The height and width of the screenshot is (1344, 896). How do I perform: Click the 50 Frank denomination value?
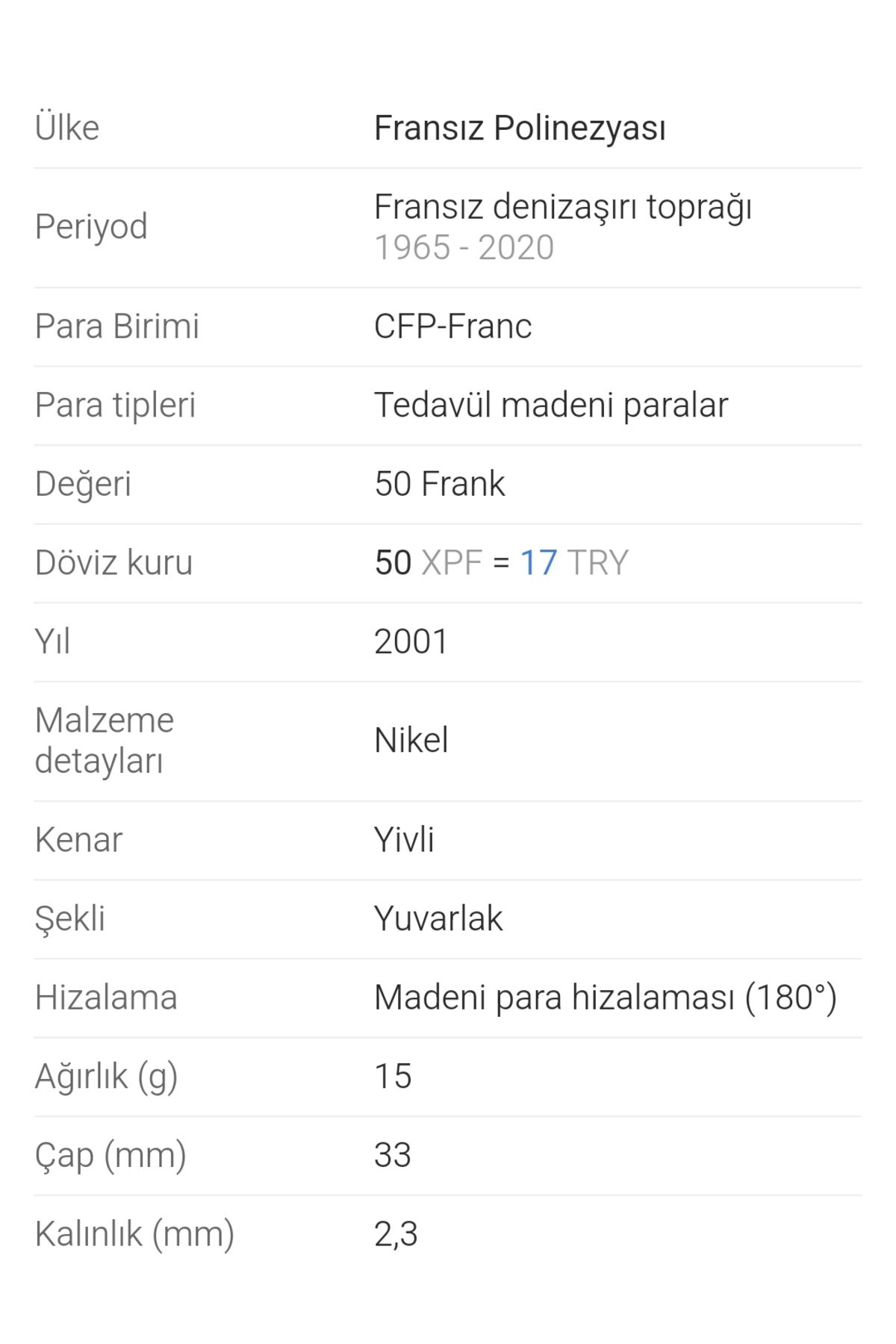pos(440,484)
